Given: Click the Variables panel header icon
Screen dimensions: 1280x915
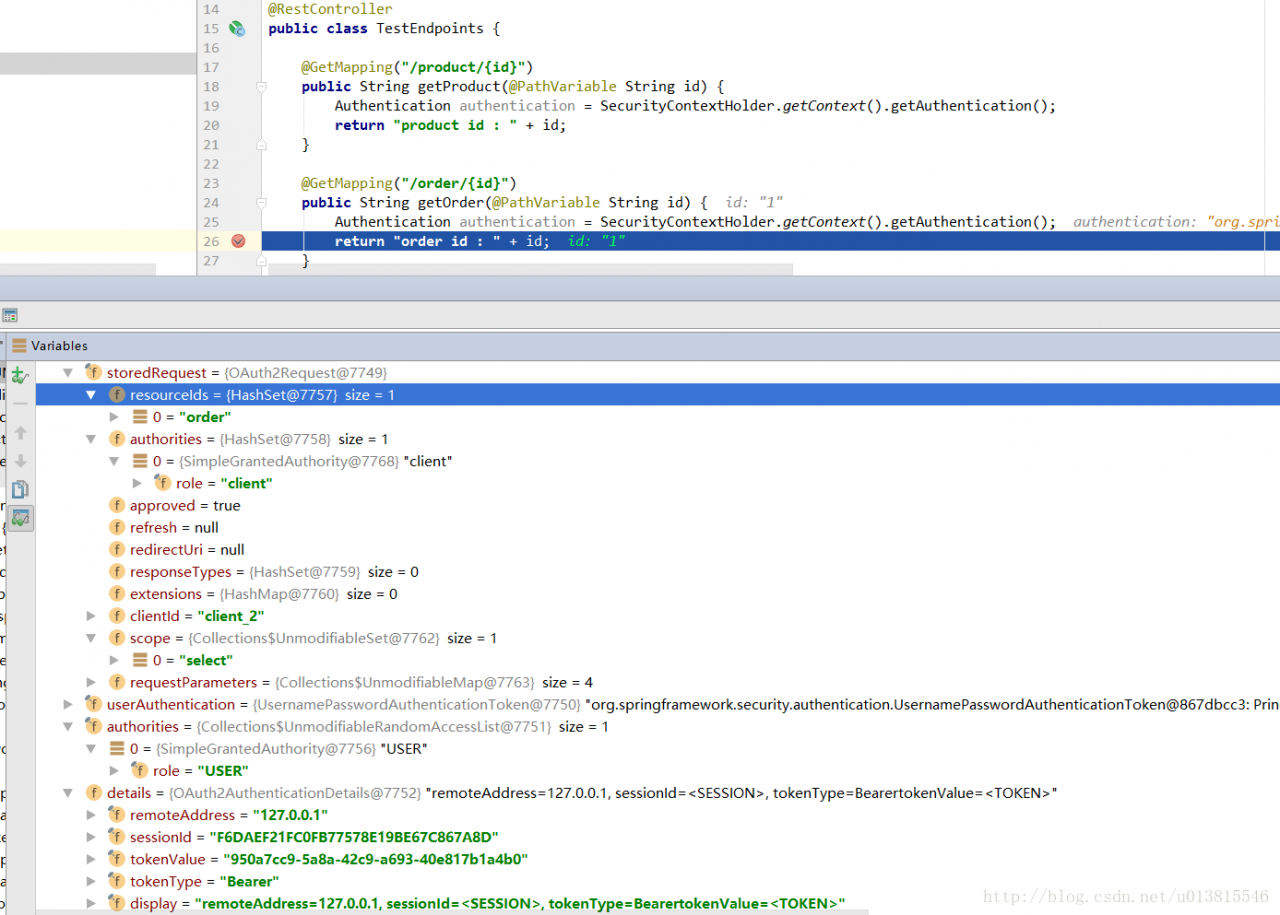Looking at the screenshot, I should click(19, 346).
